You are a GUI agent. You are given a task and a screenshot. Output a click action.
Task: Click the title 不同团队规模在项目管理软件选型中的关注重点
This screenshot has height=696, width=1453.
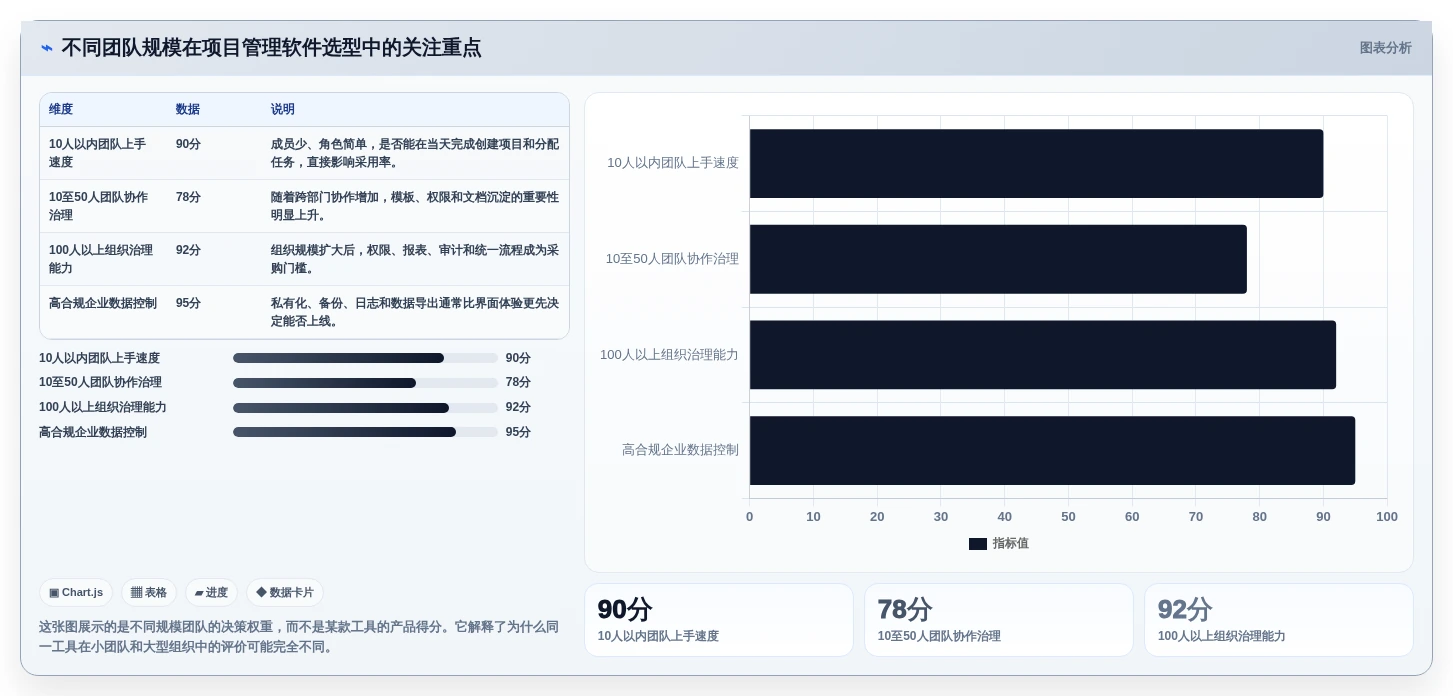[271, 48]
